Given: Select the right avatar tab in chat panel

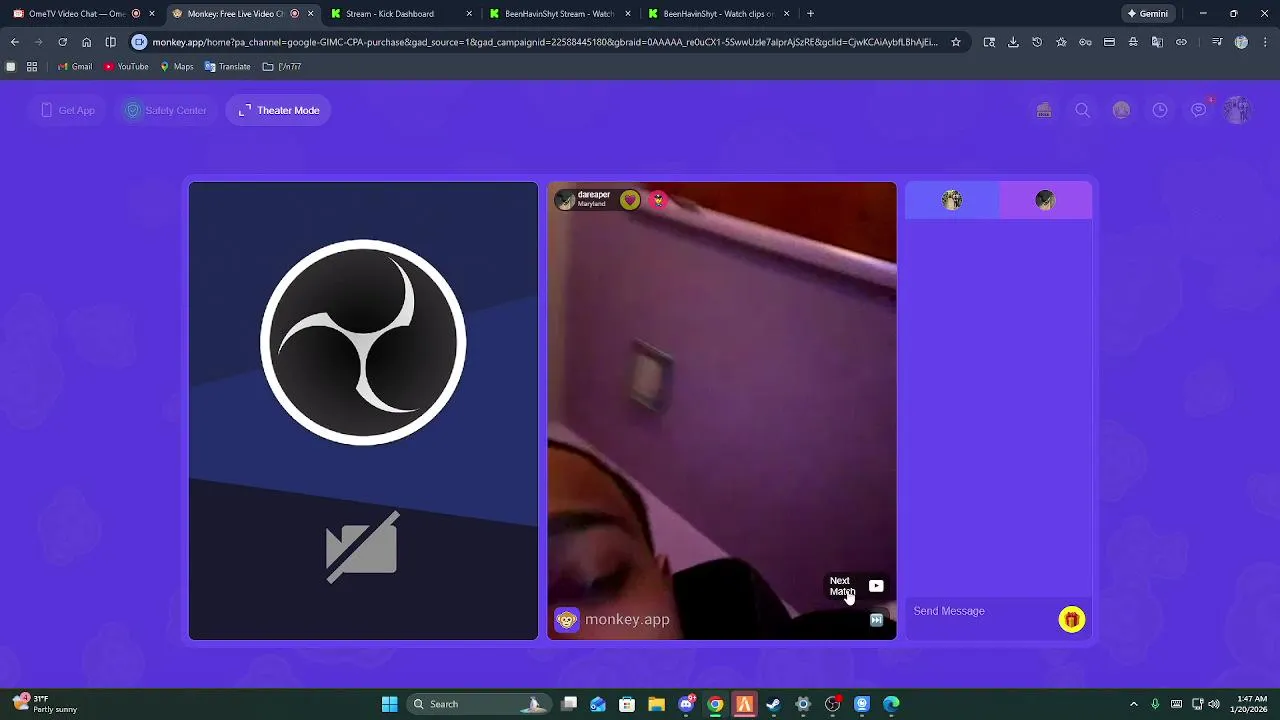Looking at the screenshot, I should coord(1045,200).
